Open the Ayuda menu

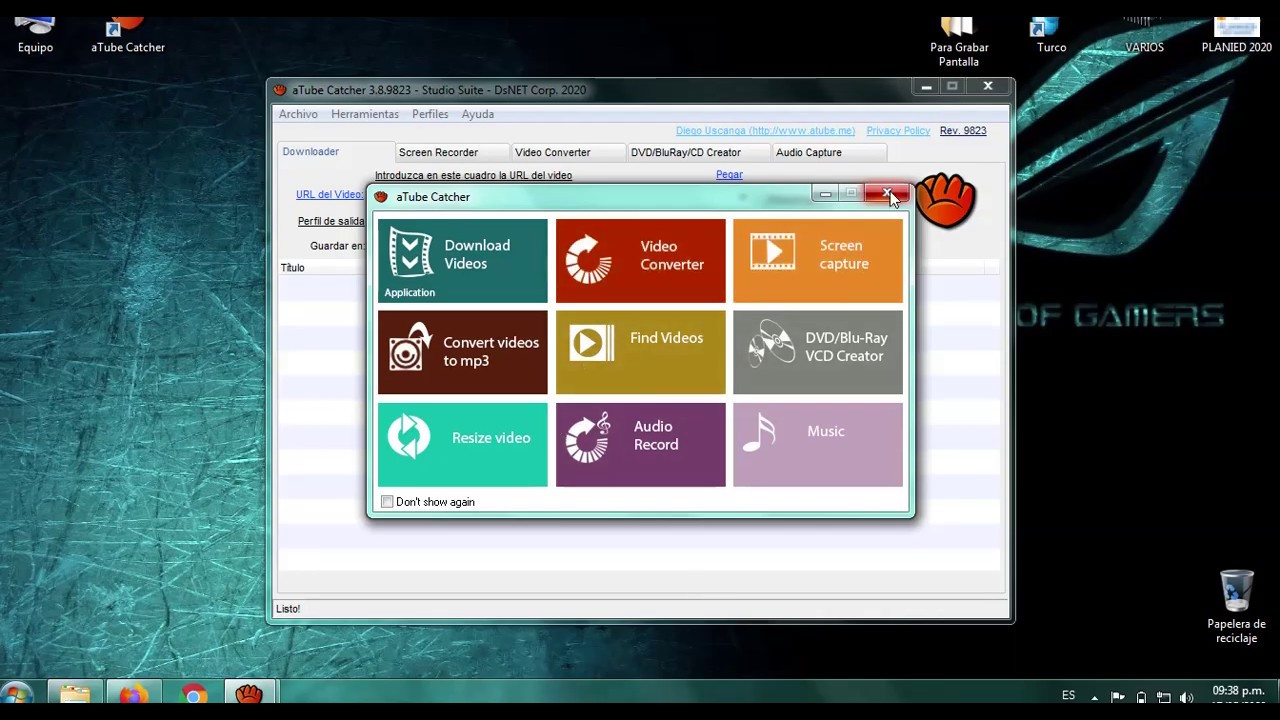[x=478, y=114]
